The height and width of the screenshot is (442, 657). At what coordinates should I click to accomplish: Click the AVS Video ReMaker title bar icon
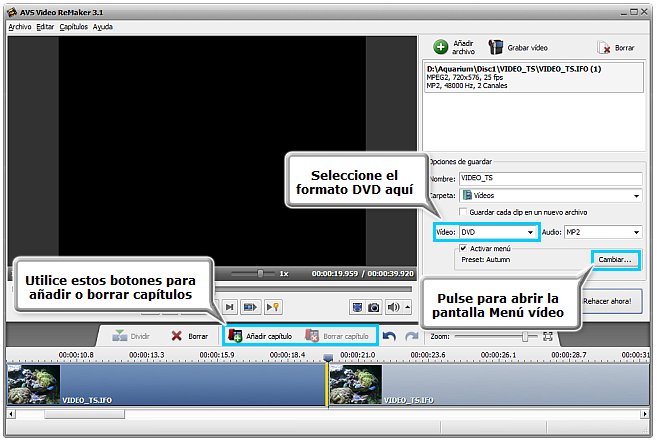click(x=12, y=12)
